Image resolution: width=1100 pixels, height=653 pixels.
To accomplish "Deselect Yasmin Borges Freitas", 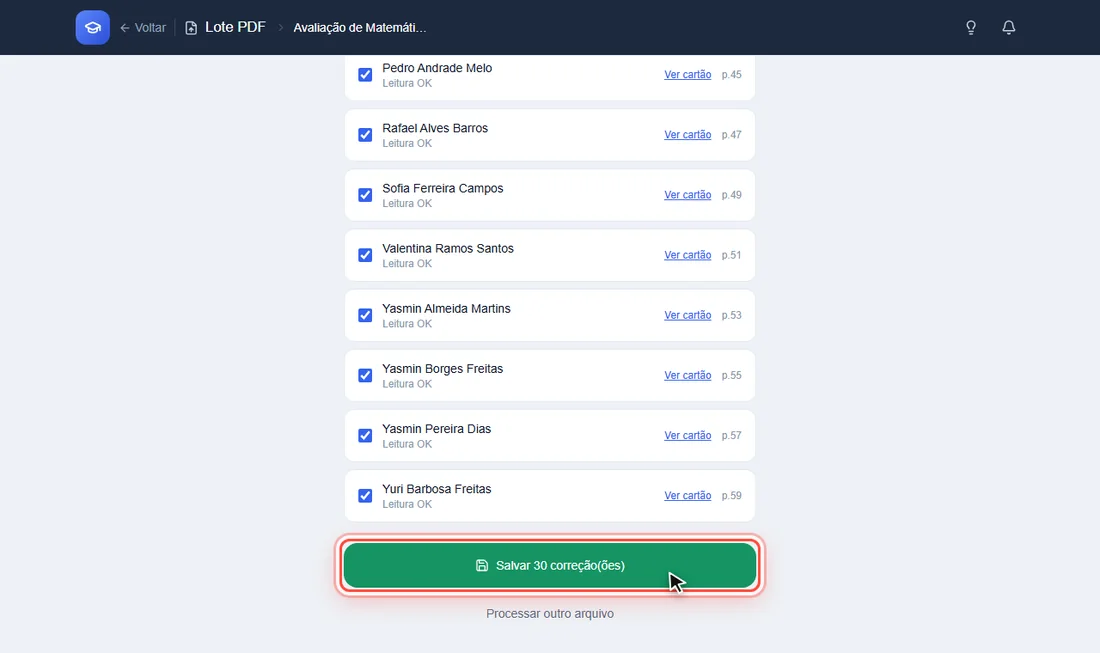I will click(365, 375).
